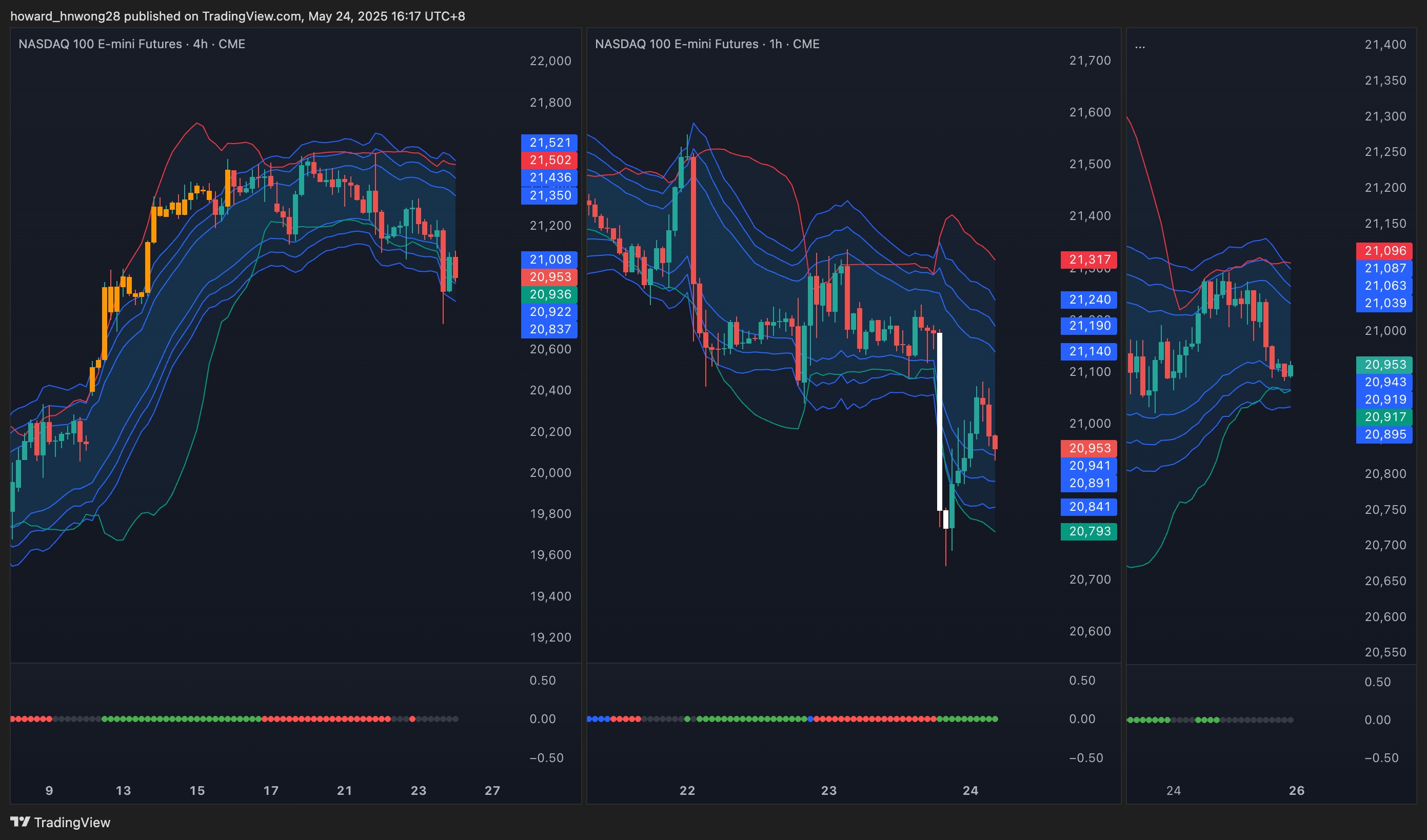Click the 1h NASDAQ 100 E-mini Futures title
This screenshot has height=840, width=1427.
[x=707, y=44]
